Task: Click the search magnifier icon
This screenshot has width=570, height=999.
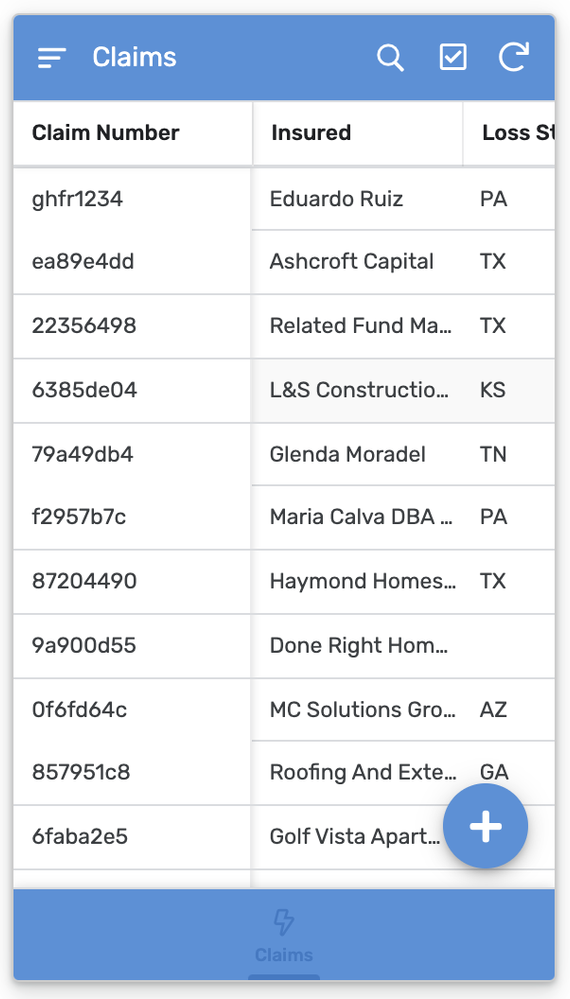Action: click(390, 58)
